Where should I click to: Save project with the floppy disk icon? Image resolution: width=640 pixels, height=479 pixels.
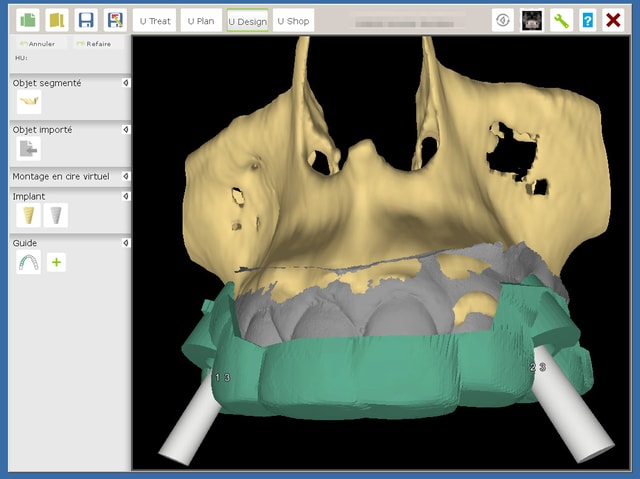[87, 20]
